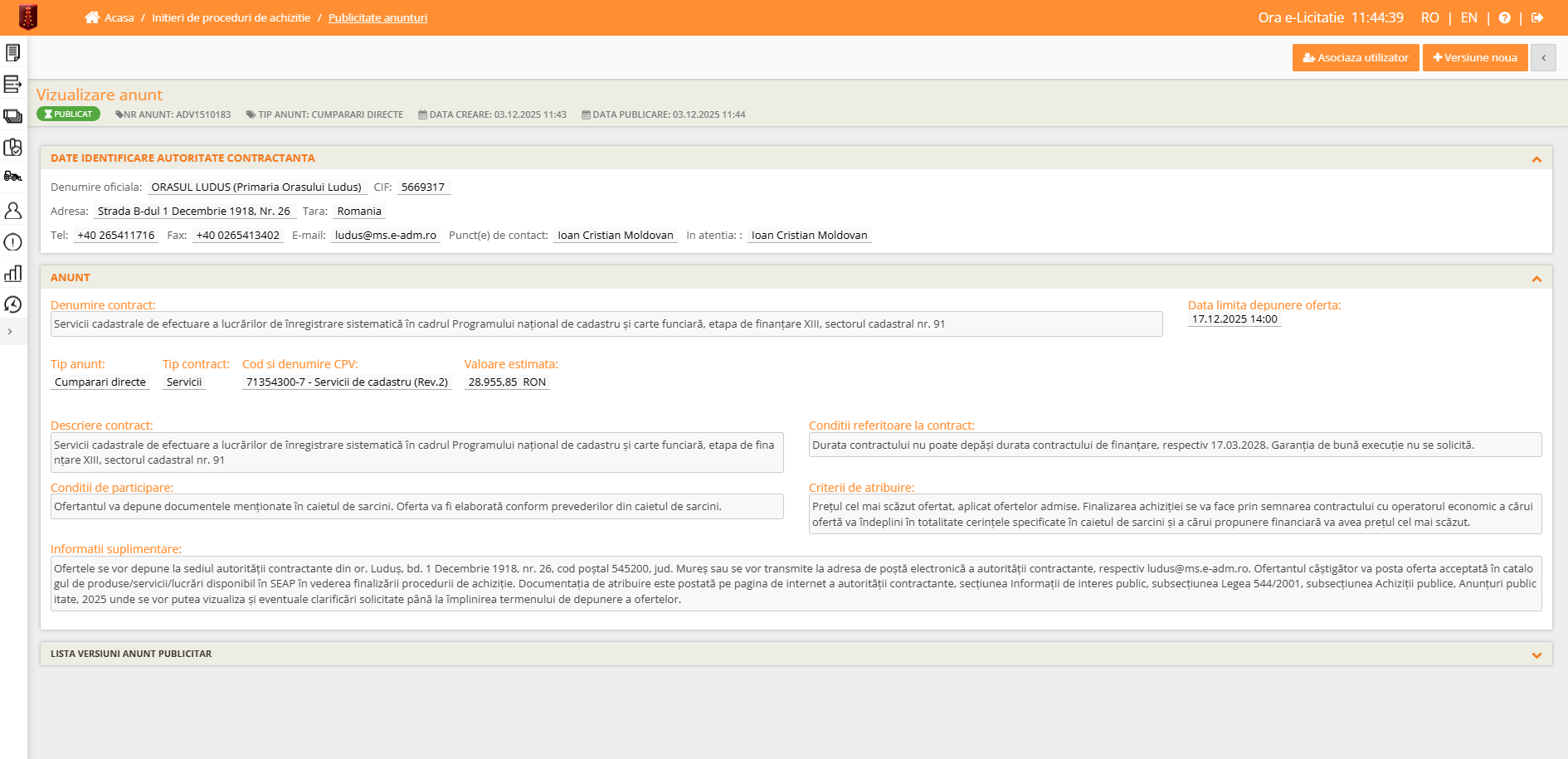The image size is (1568, 759).
Task: Open the history clock sidebar icon
Action: (x=12, y=304)
